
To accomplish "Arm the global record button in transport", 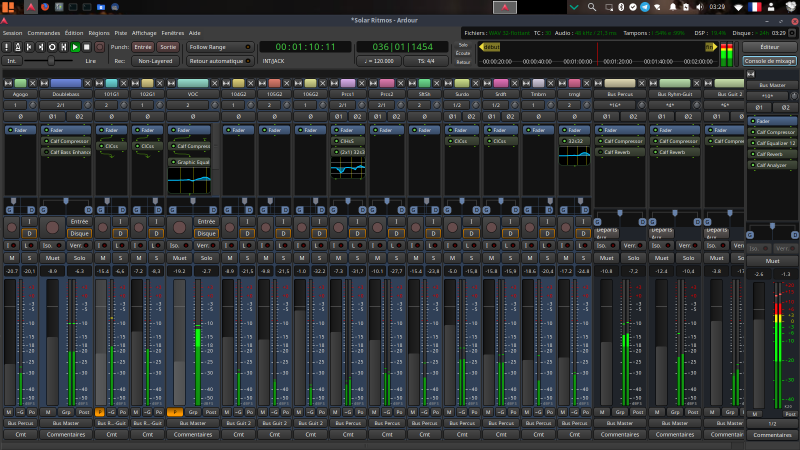I will [98, 47].
